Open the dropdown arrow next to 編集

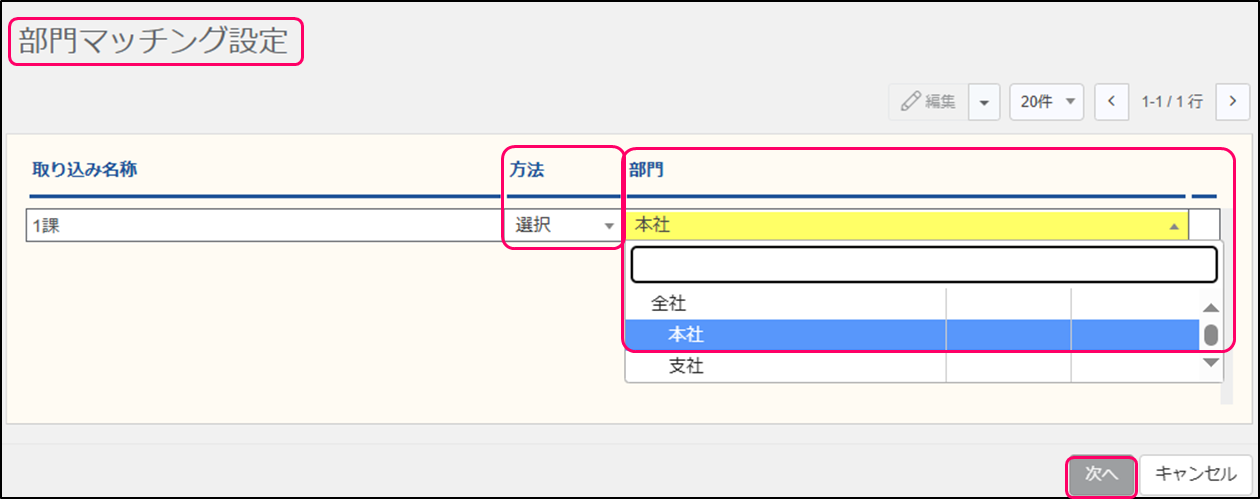(984, 101)
